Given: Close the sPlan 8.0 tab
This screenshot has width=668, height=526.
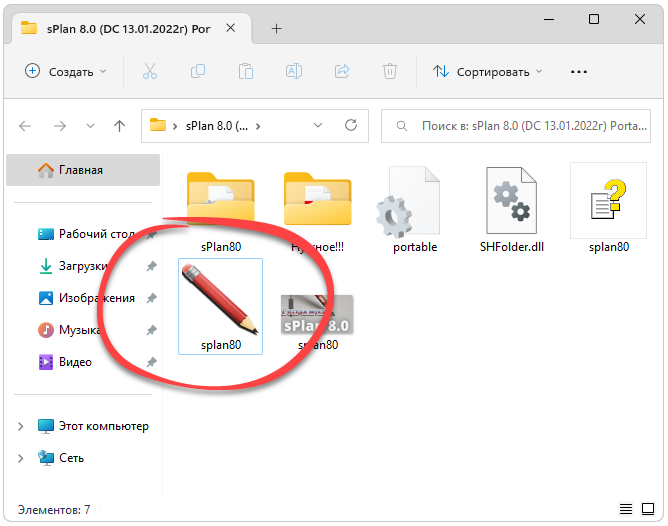Looking at the screenshot, I should click(230, 28).
